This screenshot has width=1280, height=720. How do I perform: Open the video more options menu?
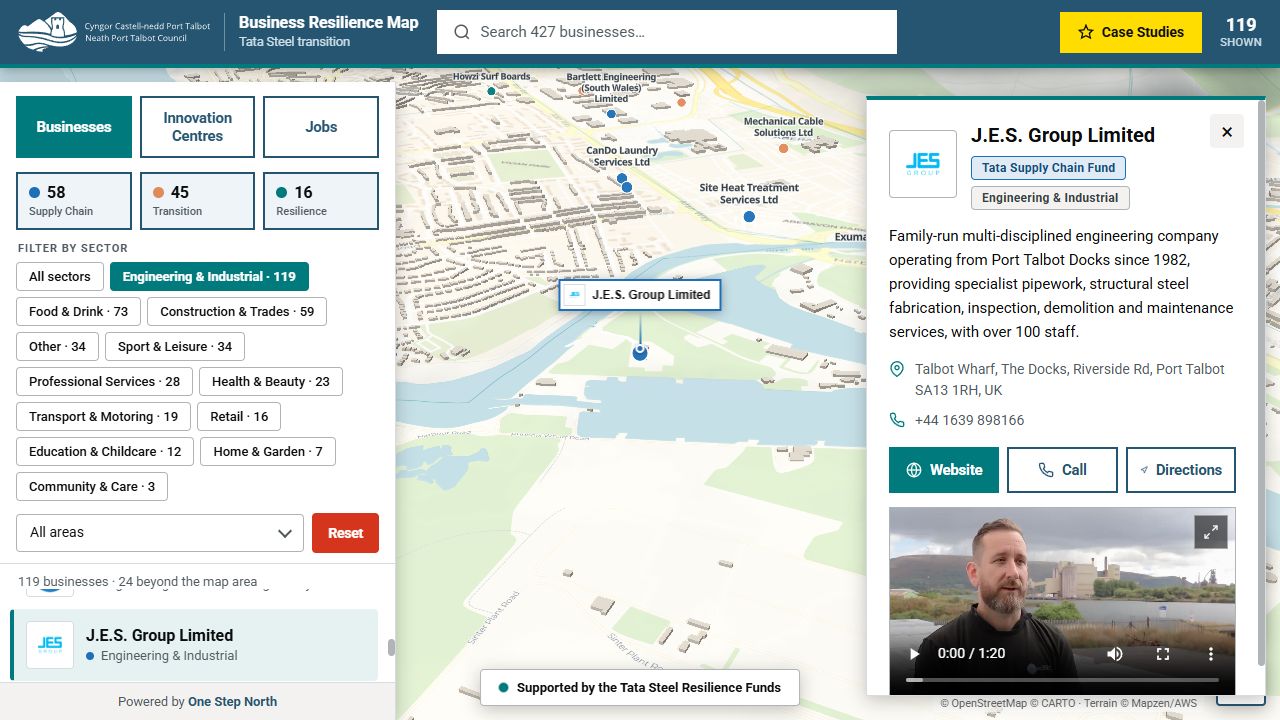click(x=1211, y=653)
